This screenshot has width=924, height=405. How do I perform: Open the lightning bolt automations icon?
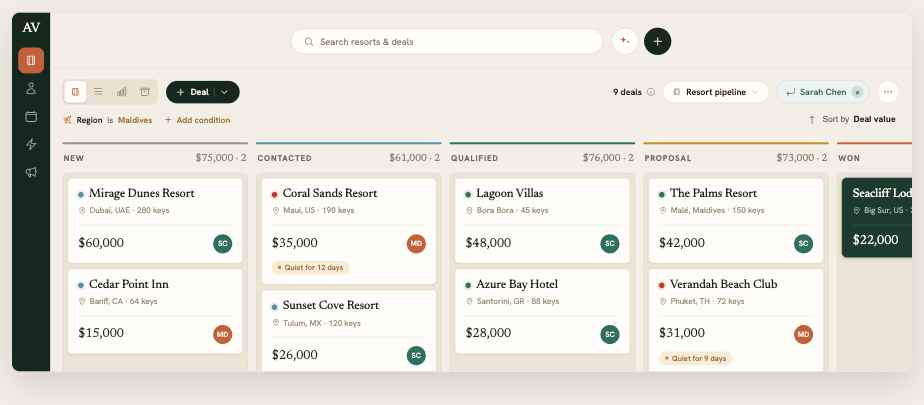point(31,144)
